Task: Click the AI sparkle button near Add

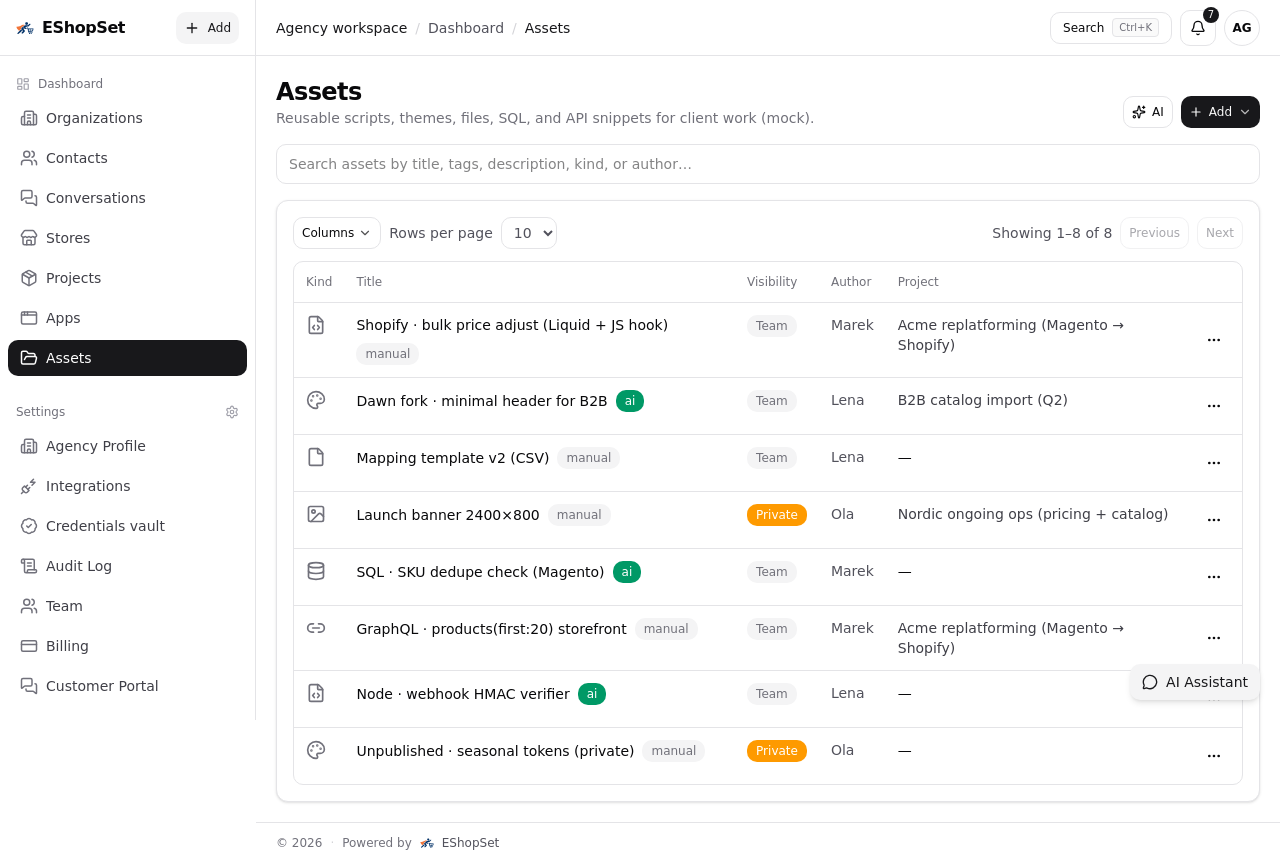Action: click(x=1147, y=112)
